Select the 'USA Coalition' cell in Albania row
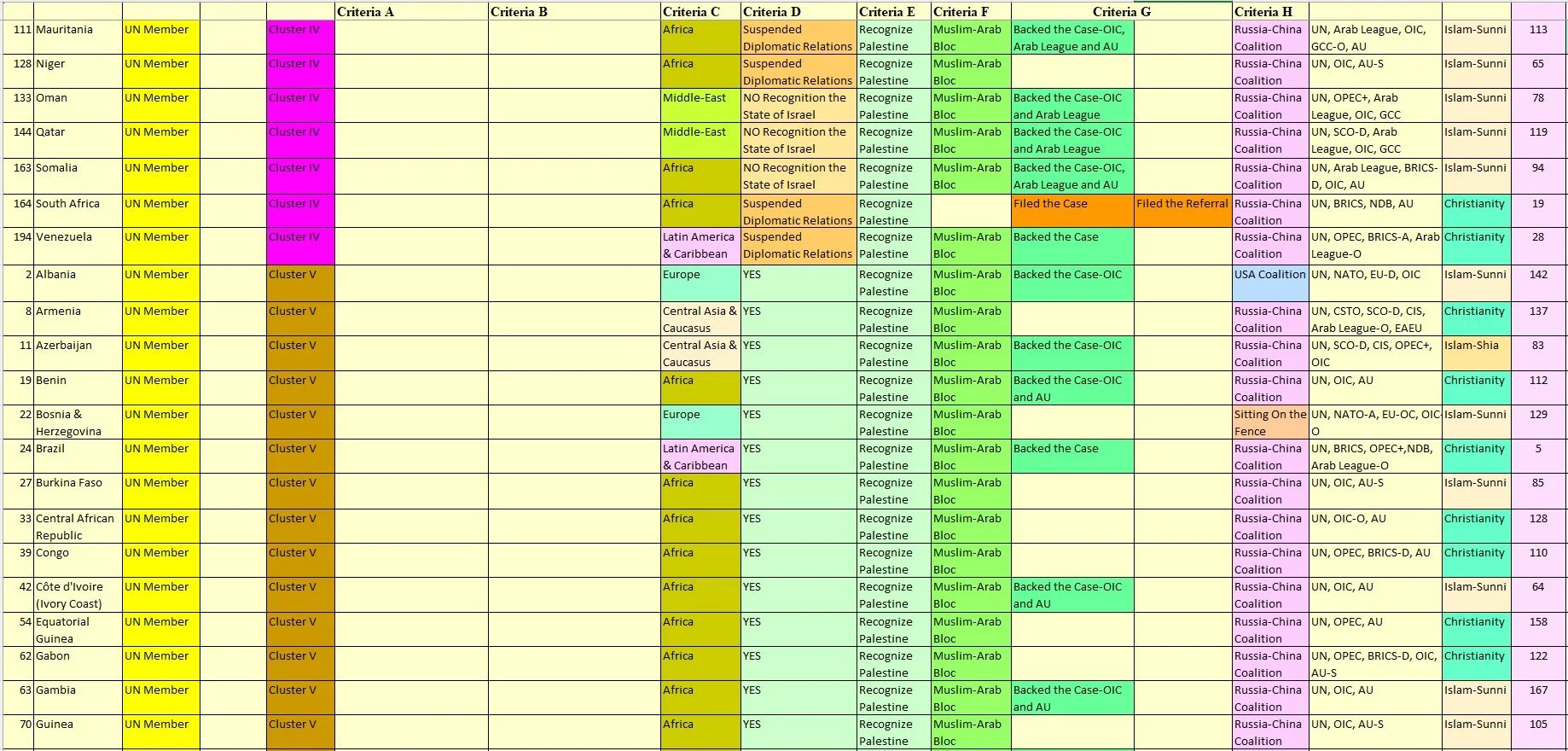The image size is (1568, 751). (x=1270, y=283)
